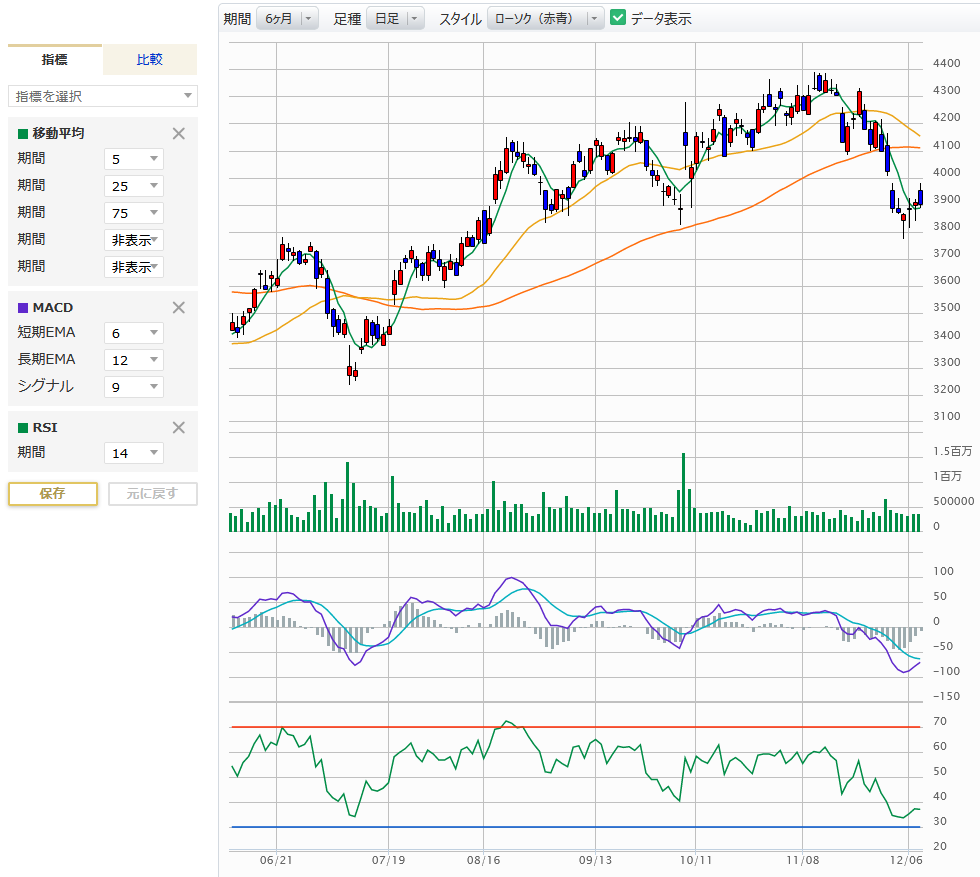Open the スタイル ローソク dropdown
Image resolution: width=980 pixels, height=877 pixels.
click(x=546, y=18)
